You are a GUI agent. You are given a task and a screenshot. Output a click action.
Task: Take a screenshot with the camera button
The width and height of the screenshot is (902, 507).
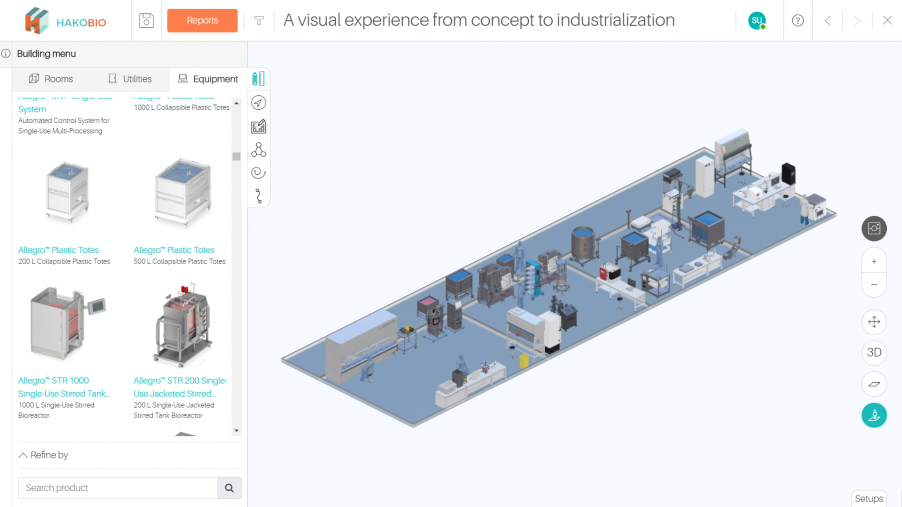(874, 228)
